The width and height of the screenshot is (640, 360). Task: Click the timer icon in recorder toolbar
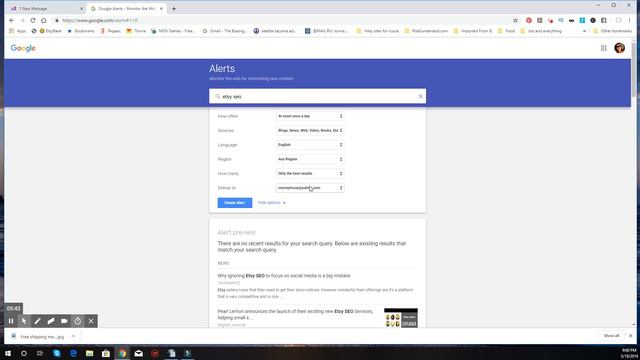78,321
